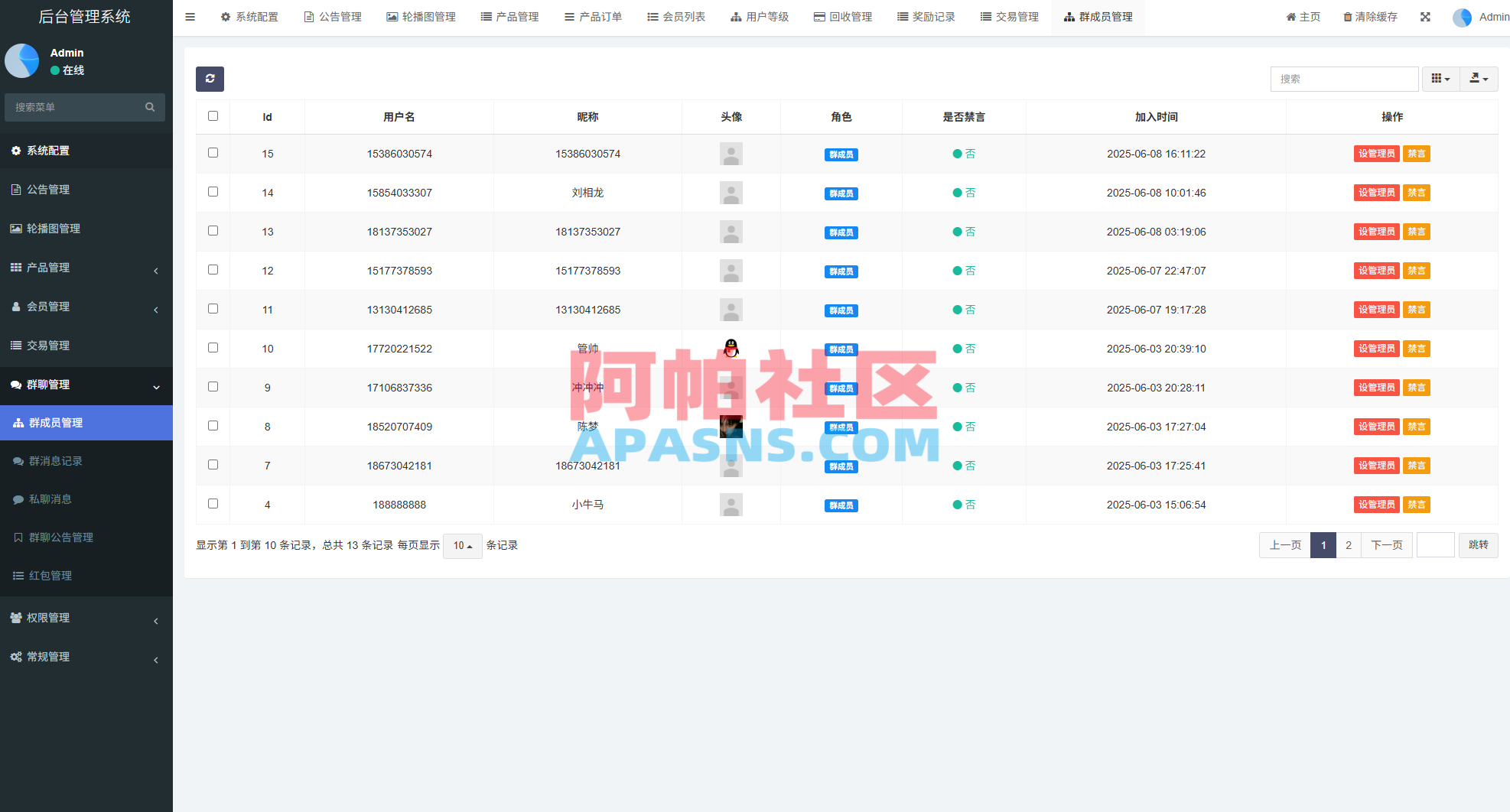Click the hamburger menu icon
This screenshot has width=1510, height=812.
click(190, 16)
